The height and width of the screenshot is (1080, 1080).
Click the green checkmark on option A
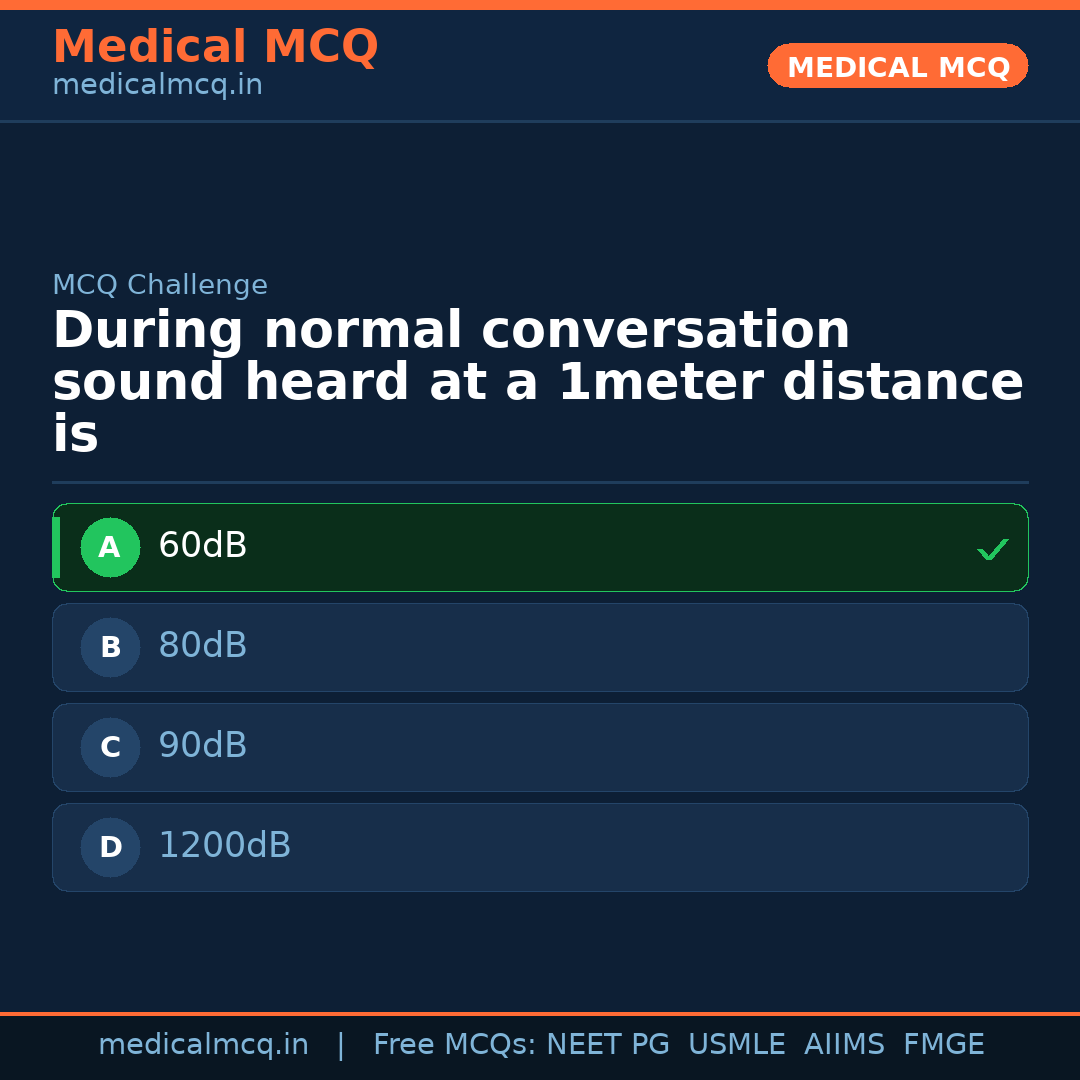992,549
